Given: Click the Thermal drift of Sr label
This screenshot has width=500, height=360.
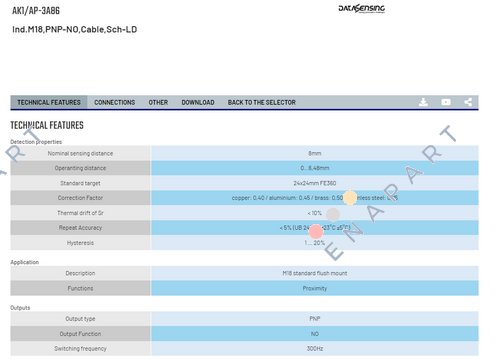Looking at the screenshot, I should coord(80,213).
